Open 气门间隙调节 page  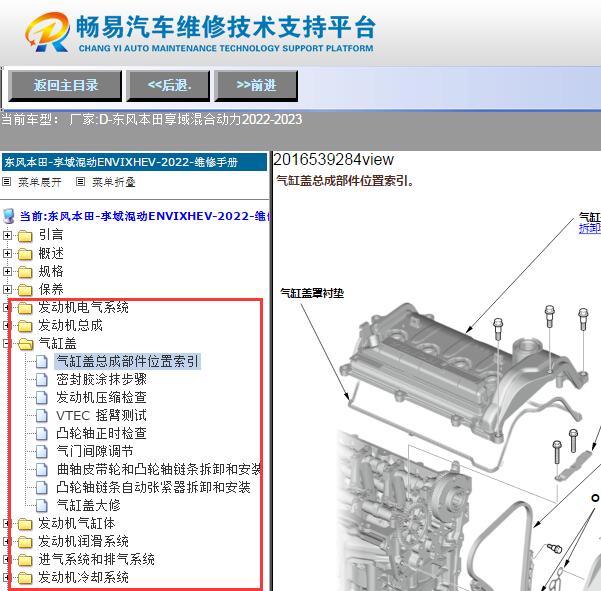(95, 451)
